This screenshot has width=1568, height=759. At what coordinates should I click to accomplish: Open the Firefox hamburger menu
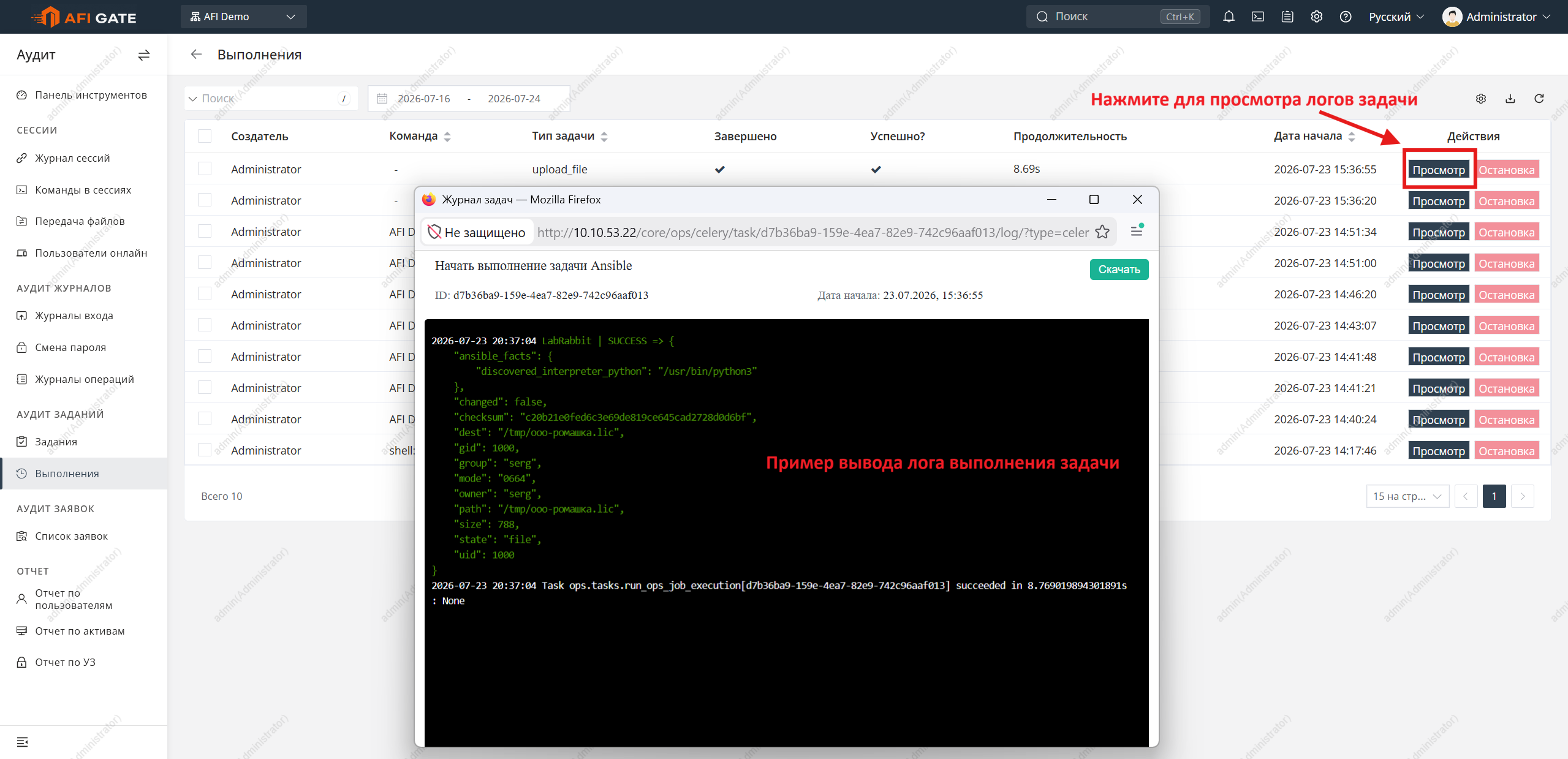[x=1137, y=231]
